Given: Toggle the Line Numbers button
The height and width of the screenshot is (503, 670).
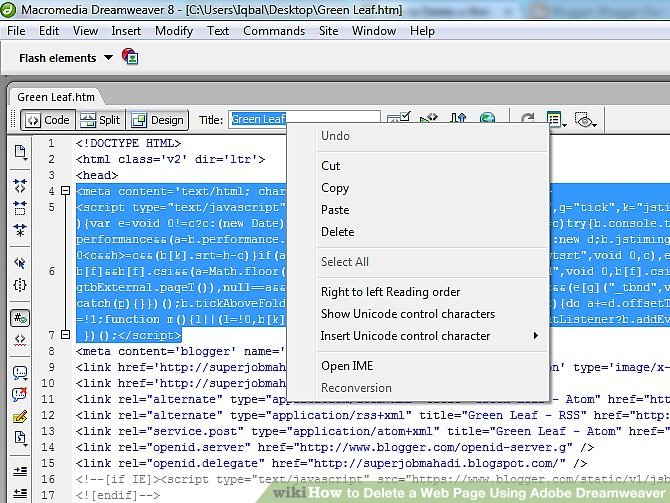Looking at the screenshot, I should tap(20, 319).
